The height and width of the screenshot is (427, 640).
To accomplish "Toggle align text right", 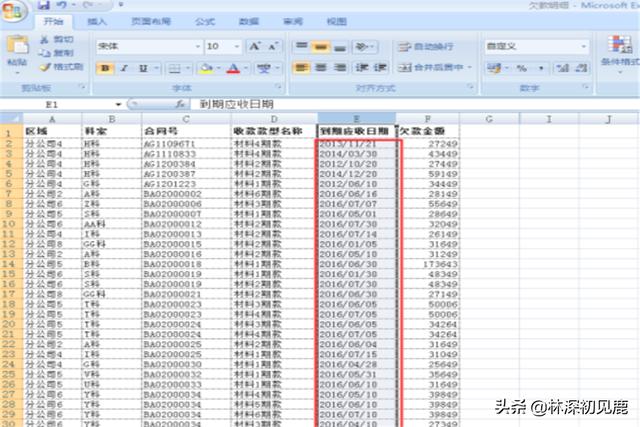I will pyautogui.click(x=340, y=67).
